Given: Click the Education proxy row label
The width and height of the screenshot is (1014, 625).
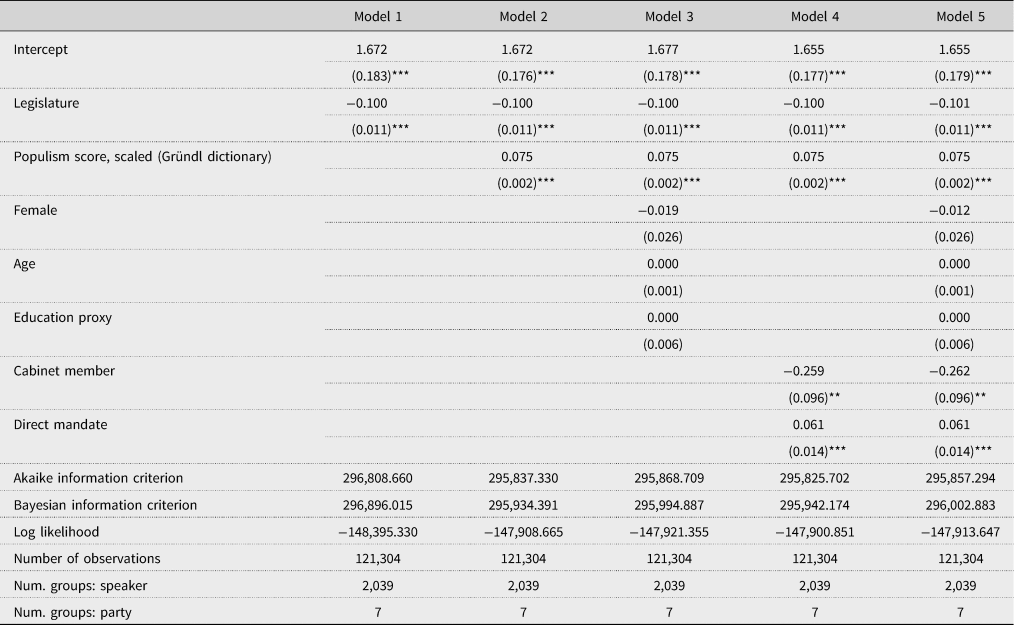Looking at the screenshot, I should pos(63,317).
